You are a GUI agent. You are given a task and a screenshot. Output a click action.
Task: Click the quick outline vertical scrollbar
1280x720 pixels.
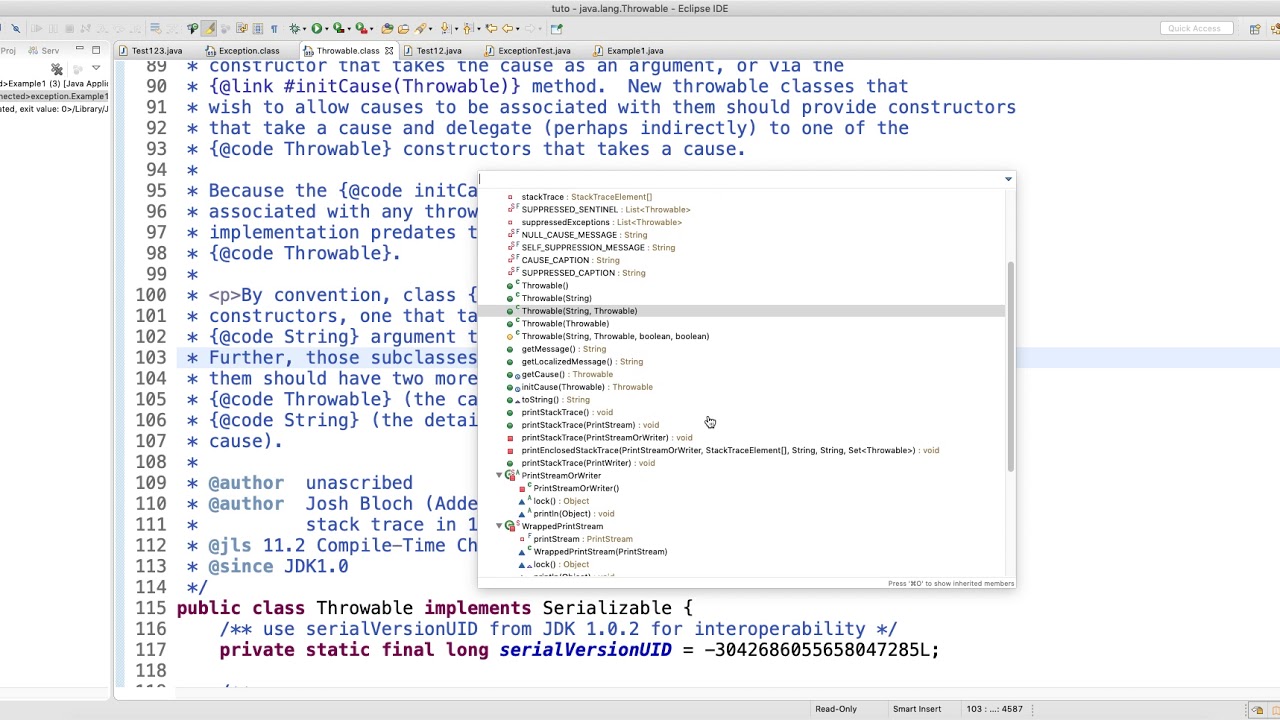tap(1010, 367)
